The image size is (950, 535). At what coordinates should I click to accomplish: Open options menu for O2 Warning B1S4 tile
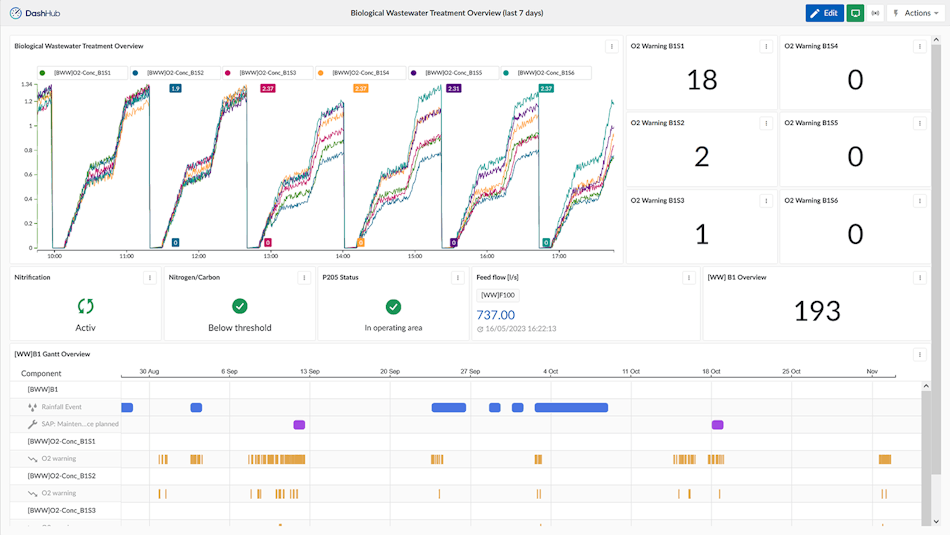pos(919,46)
